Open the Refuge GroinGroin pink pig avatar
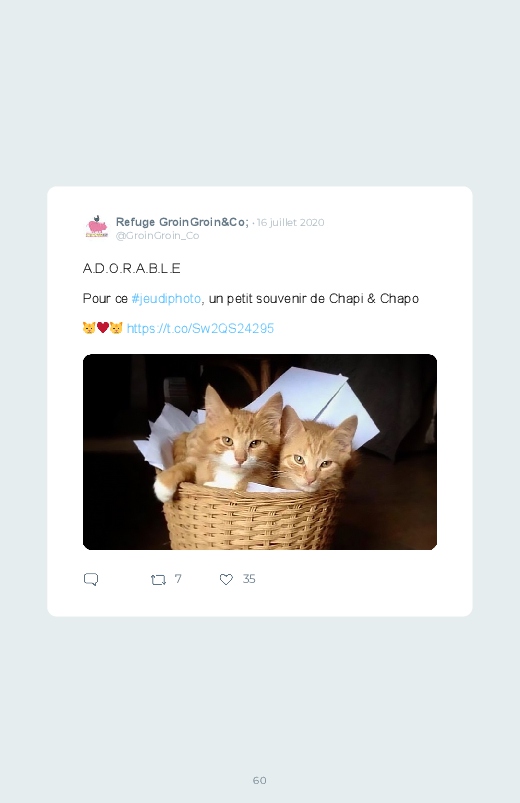 [96, 227]
